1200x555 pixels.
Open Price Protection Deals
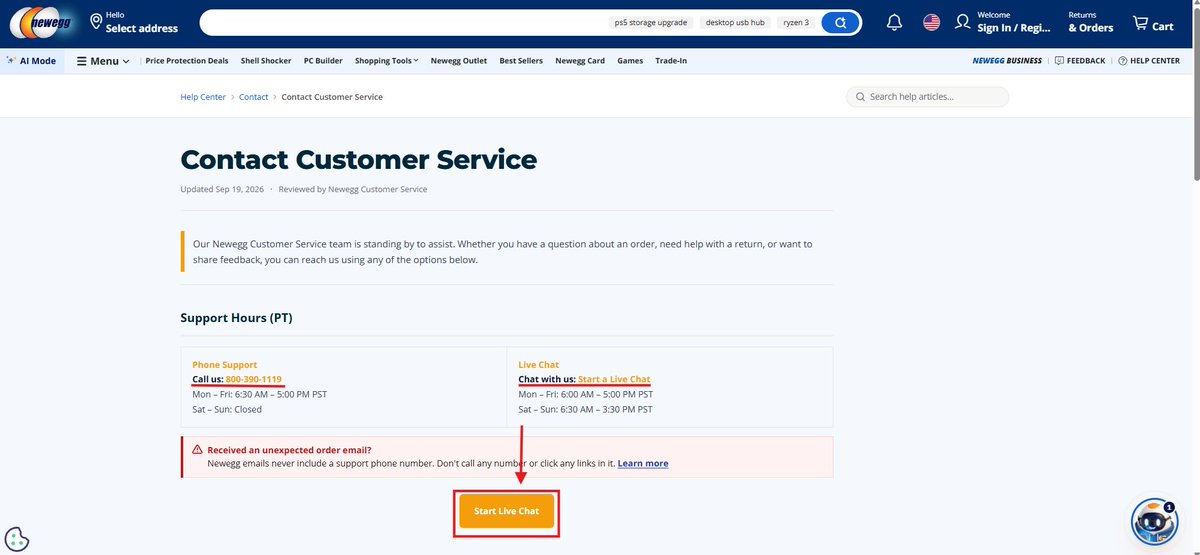(x=187, y=61)
